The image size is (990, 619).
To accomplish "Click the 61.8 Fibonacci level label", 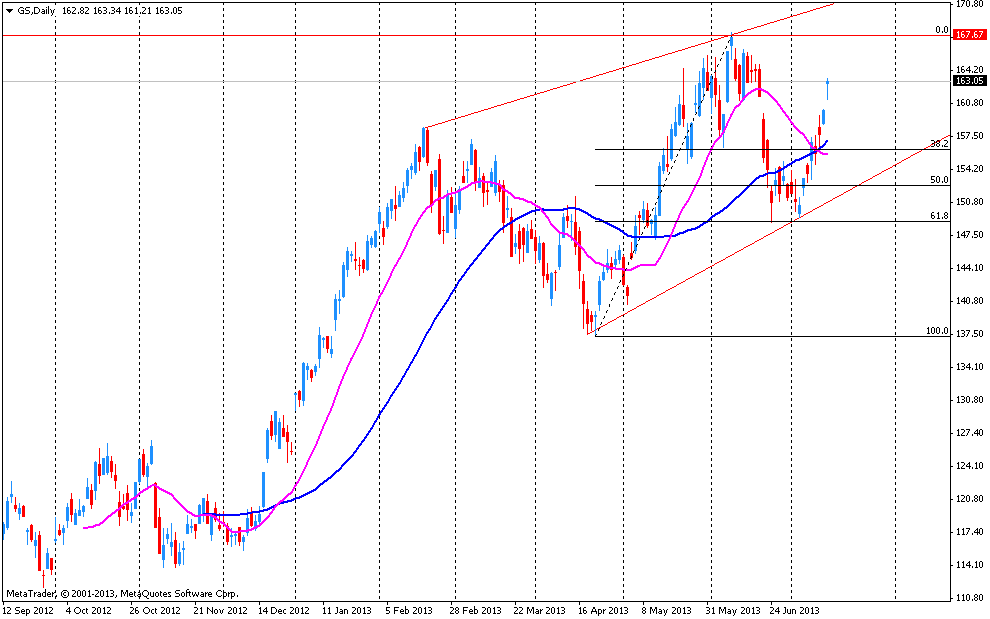I will (x=939, y=215).
